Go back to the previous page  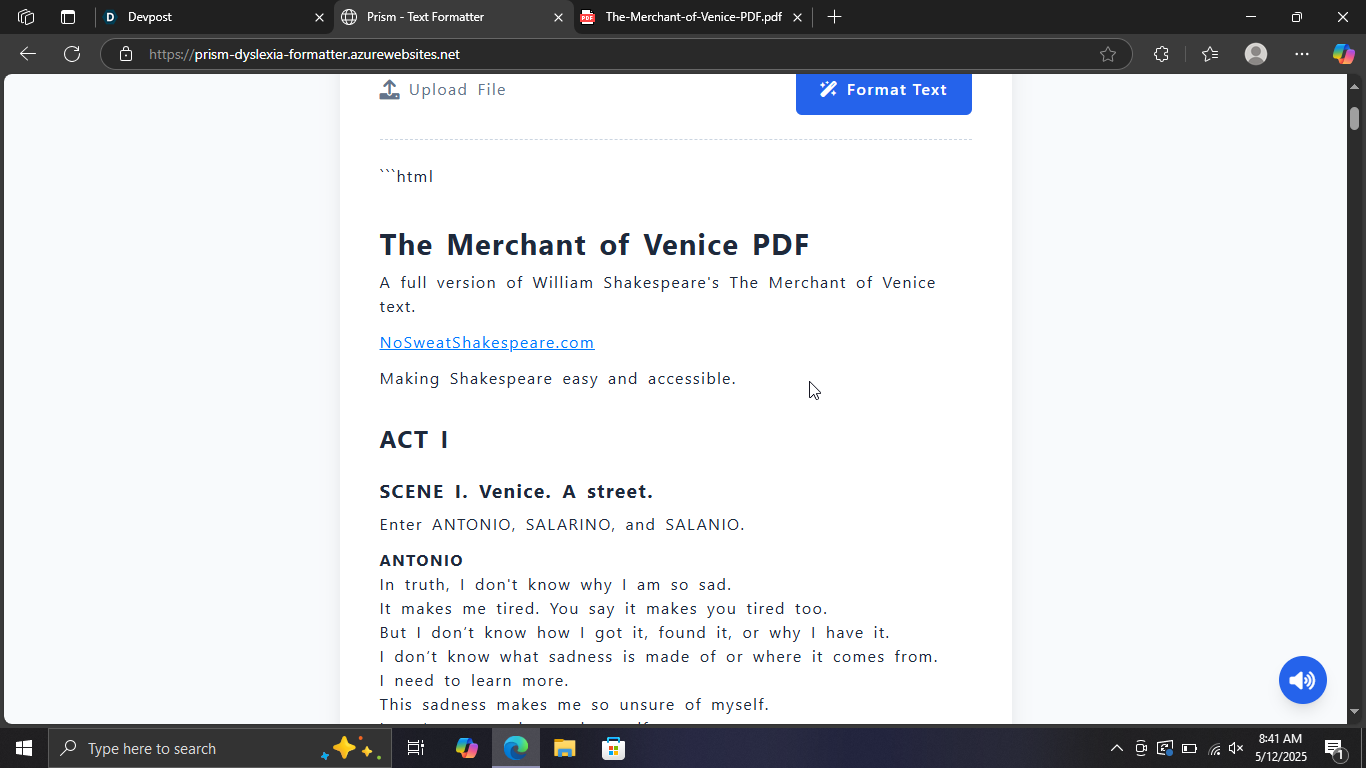(x=28, y=54)
